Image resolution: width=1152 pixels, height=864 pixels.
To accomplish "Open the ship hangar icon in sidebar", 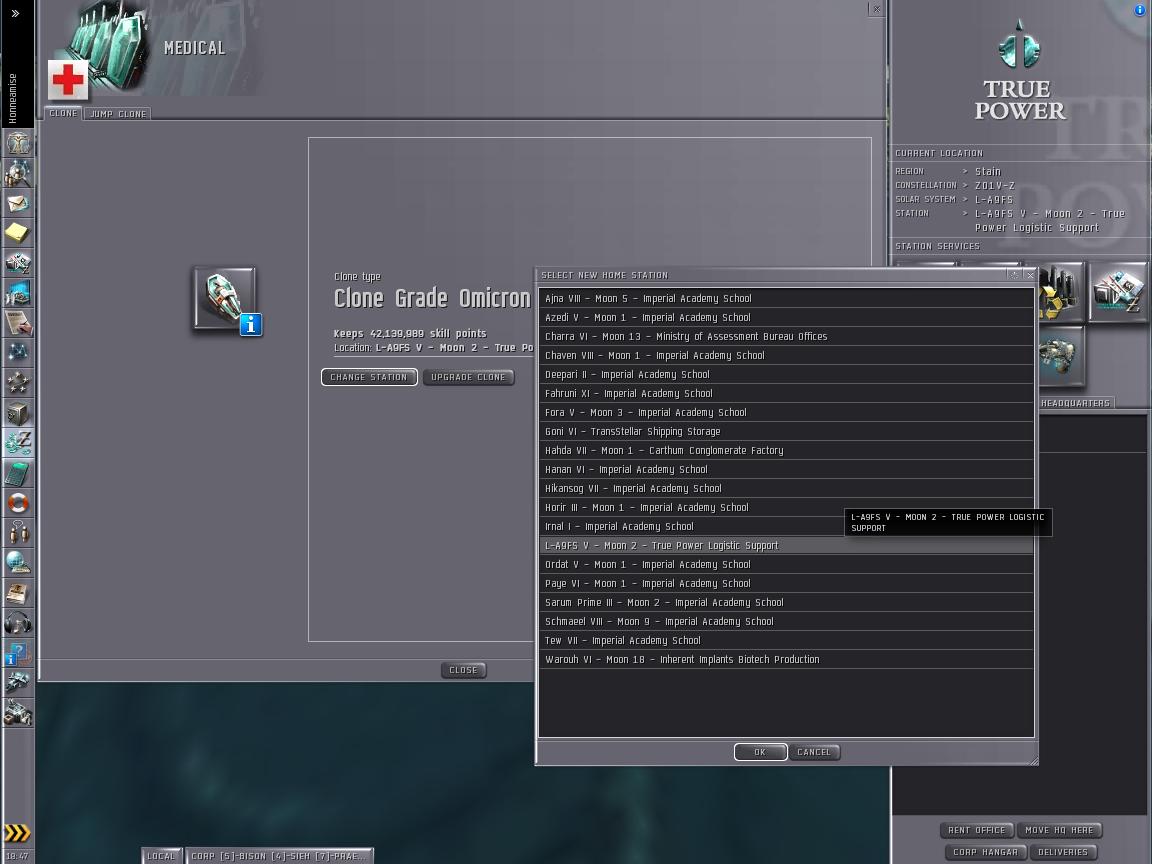I will click(x=18, y=683).
